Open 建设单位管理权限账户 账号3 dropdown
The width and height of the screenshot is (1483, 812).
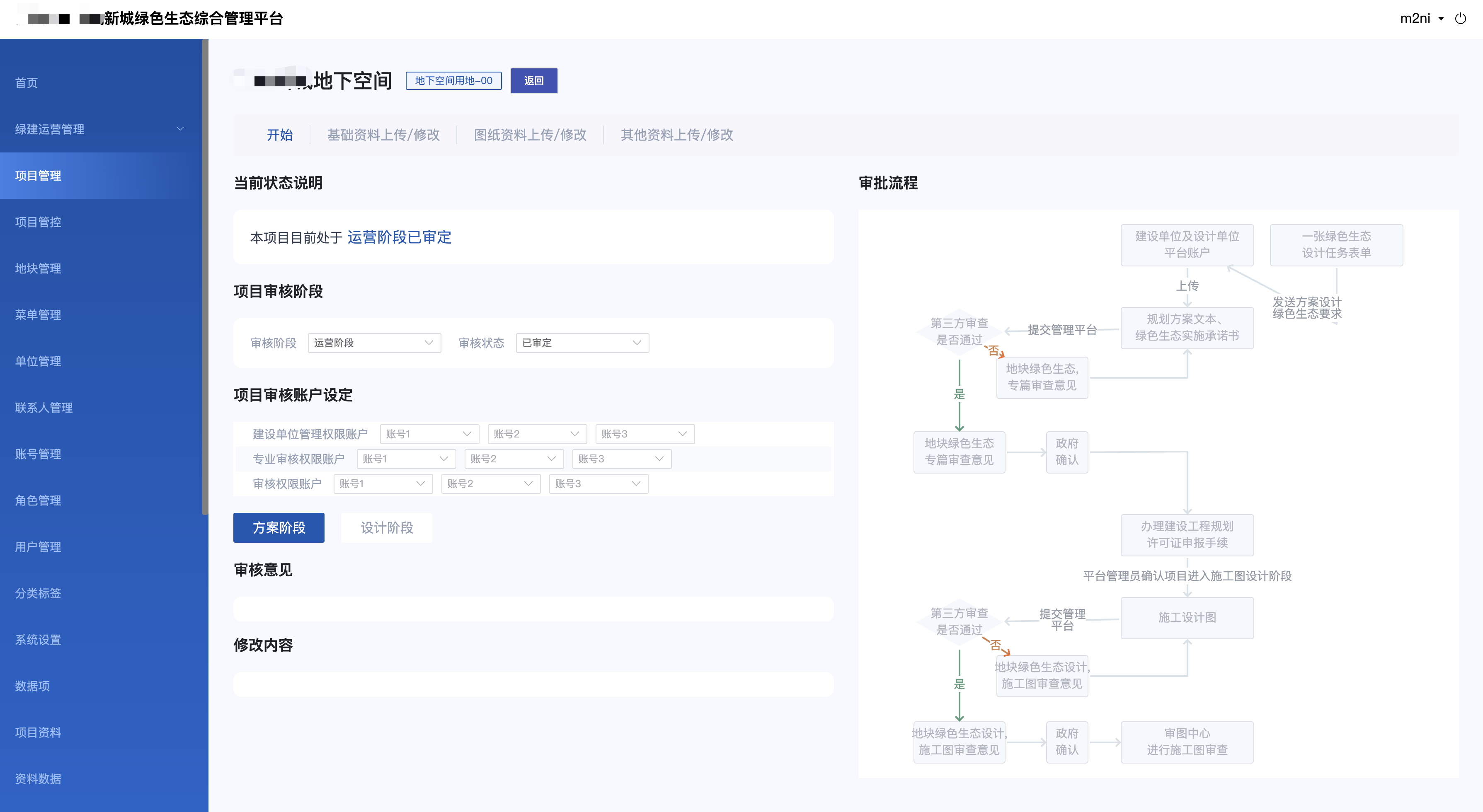coord(645,434)
